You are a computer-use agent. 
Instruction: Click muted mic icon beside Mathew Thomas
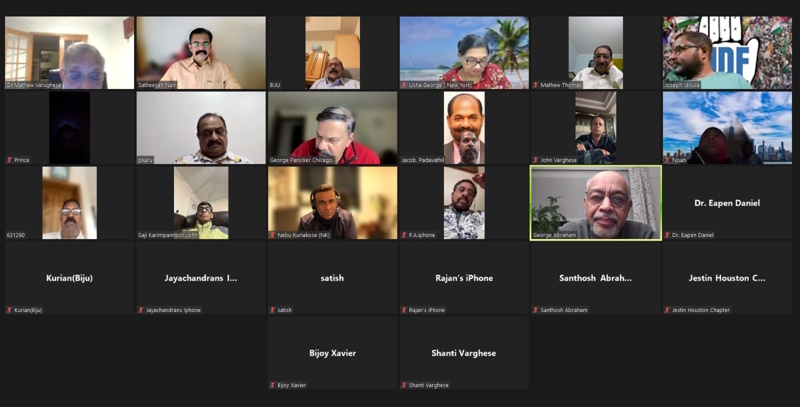(x=536, y=85)
